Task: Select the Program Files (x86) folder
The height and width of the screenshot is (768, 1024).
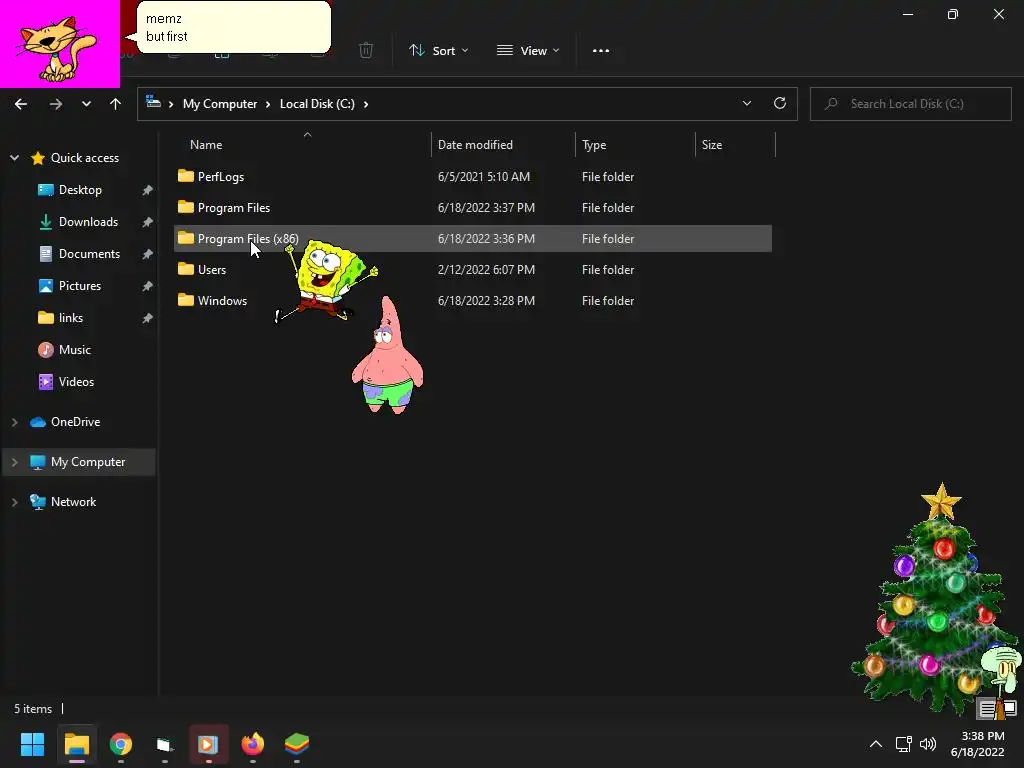Action: (x=473, y=238)
